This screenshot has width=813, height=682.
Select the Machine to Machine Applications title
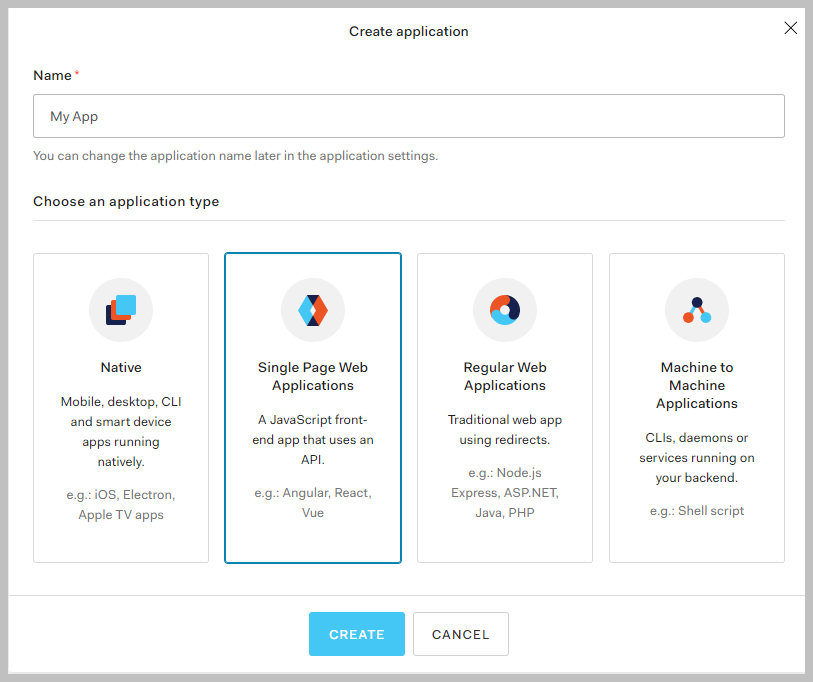pos(697,385)
